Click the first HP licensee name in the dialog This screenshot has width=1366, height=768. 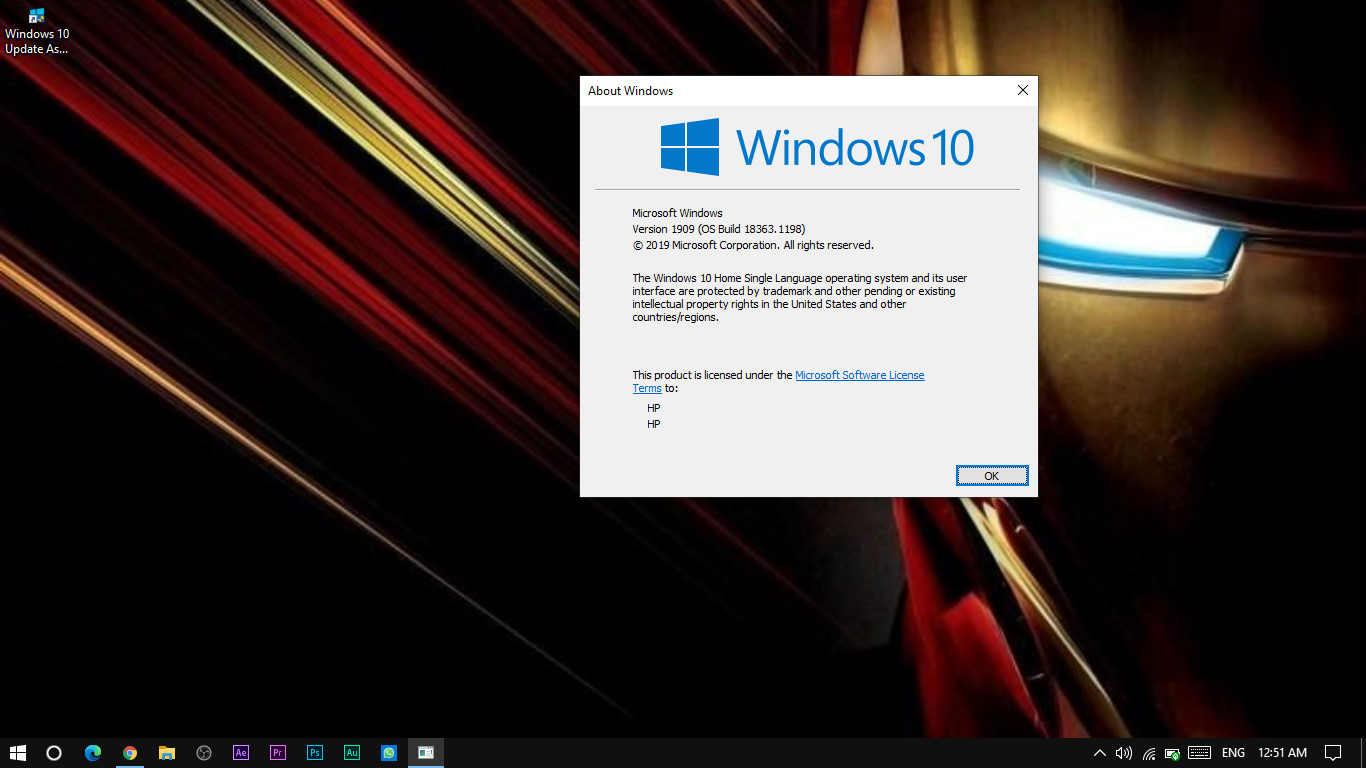(653, 408)
